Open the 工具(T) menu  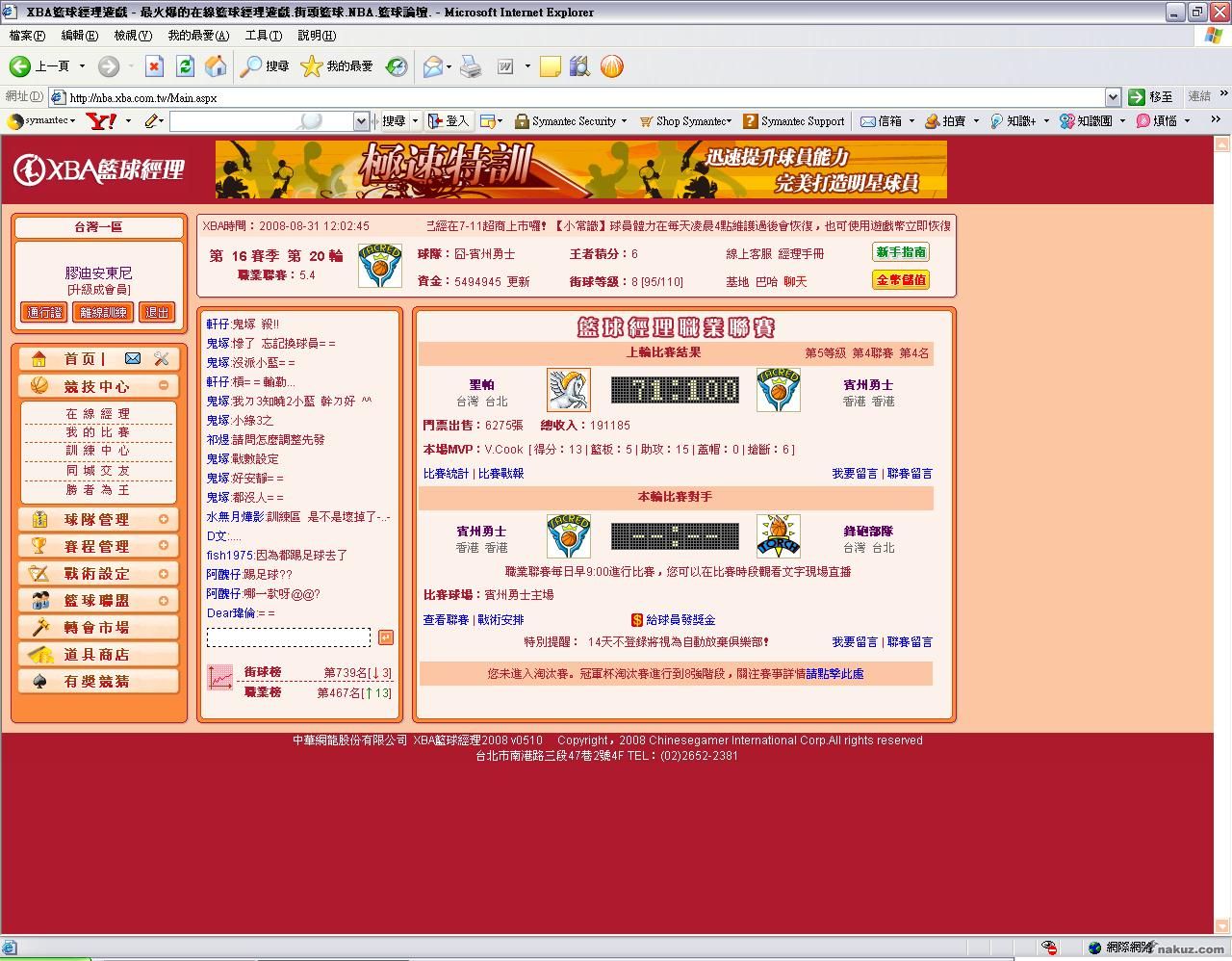tap(263, 36)
